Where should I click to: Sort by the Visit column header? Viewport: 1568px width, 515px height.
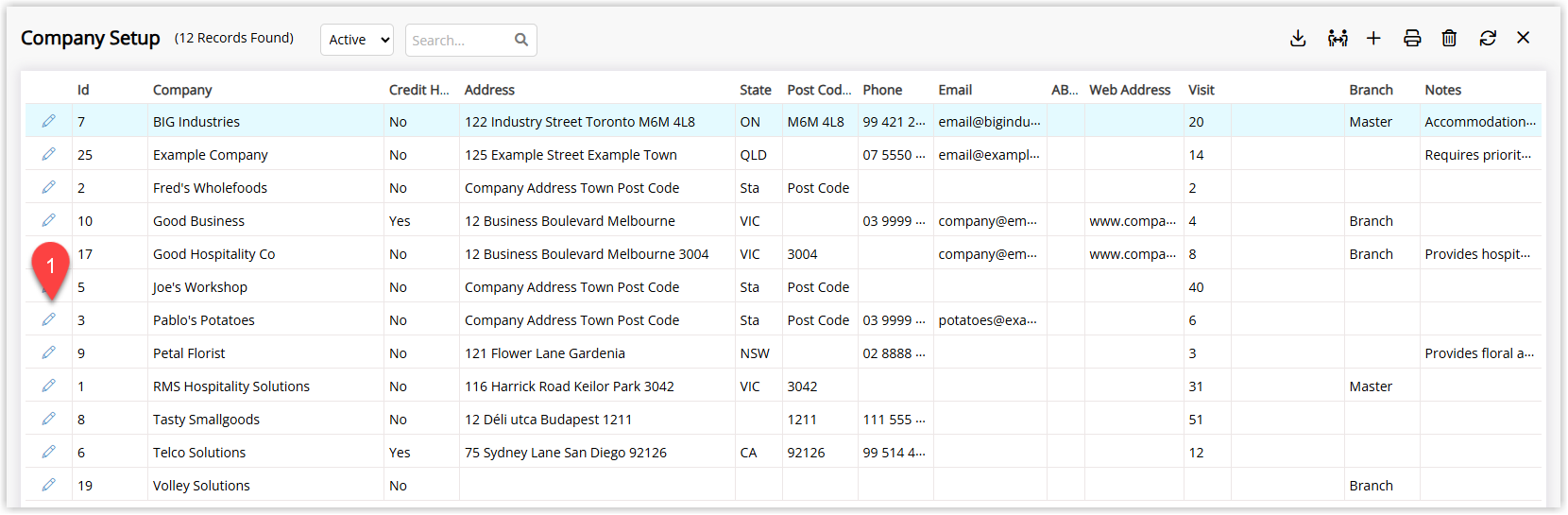pyautogui.click(x=1202, y=90)
